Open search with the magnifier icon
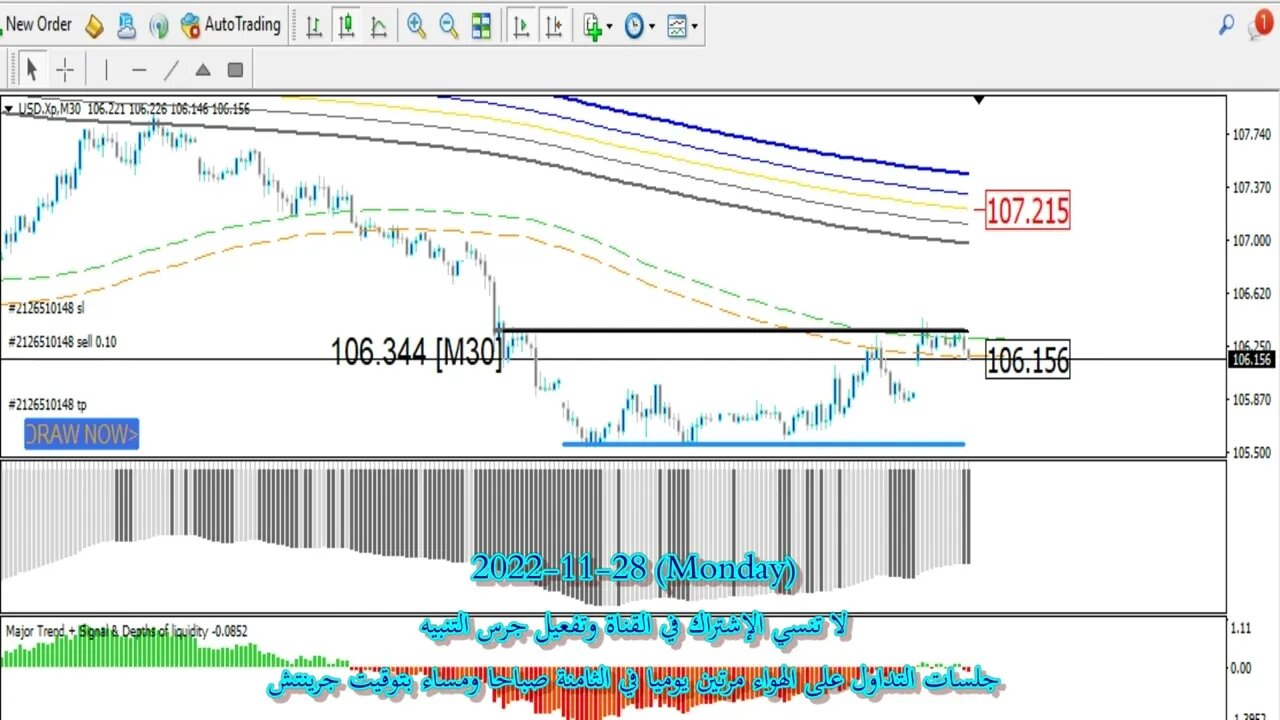 1227,25
